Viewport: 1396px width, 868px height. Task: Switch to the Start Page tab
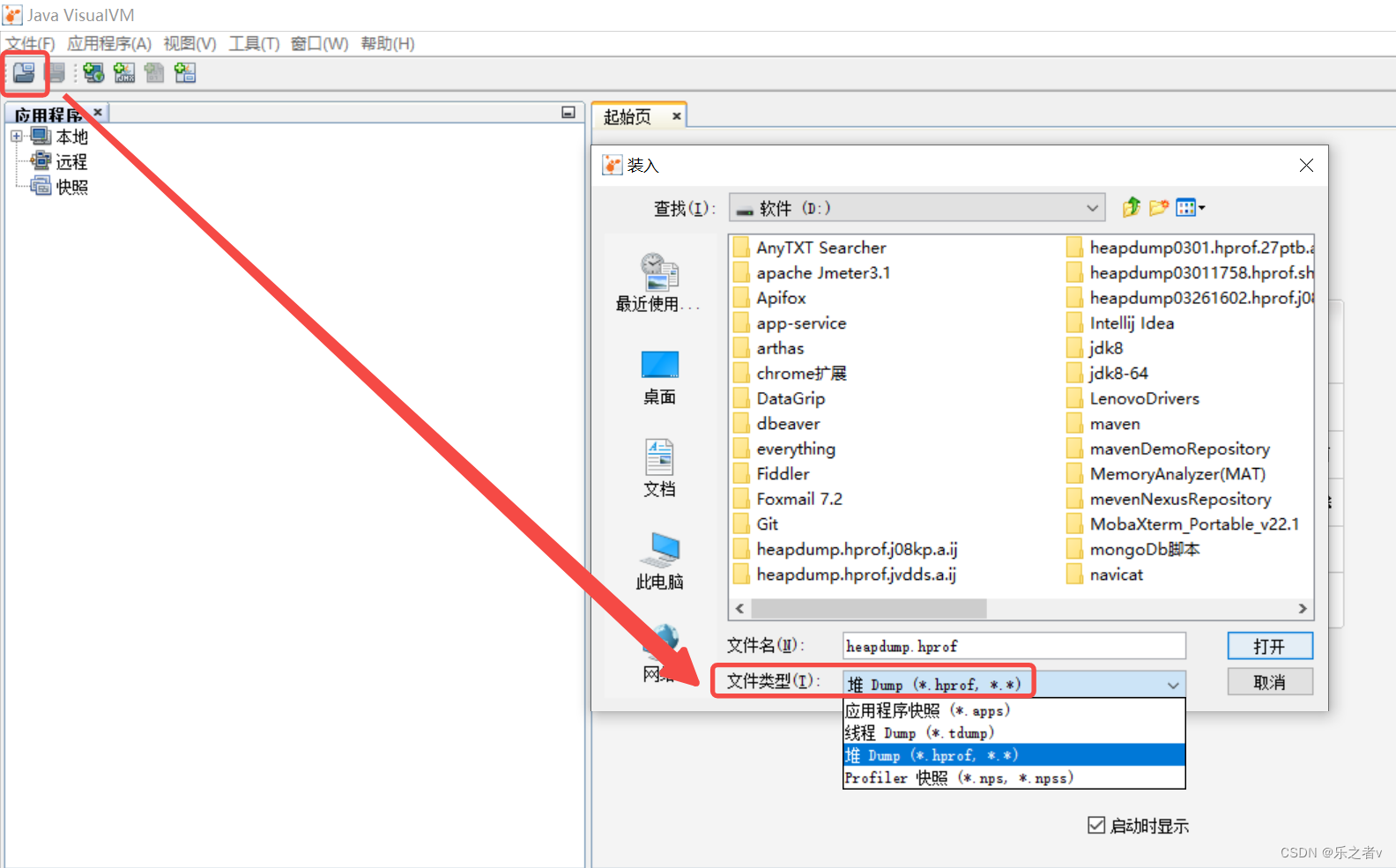pyautogui.click(x=627, y=116)
